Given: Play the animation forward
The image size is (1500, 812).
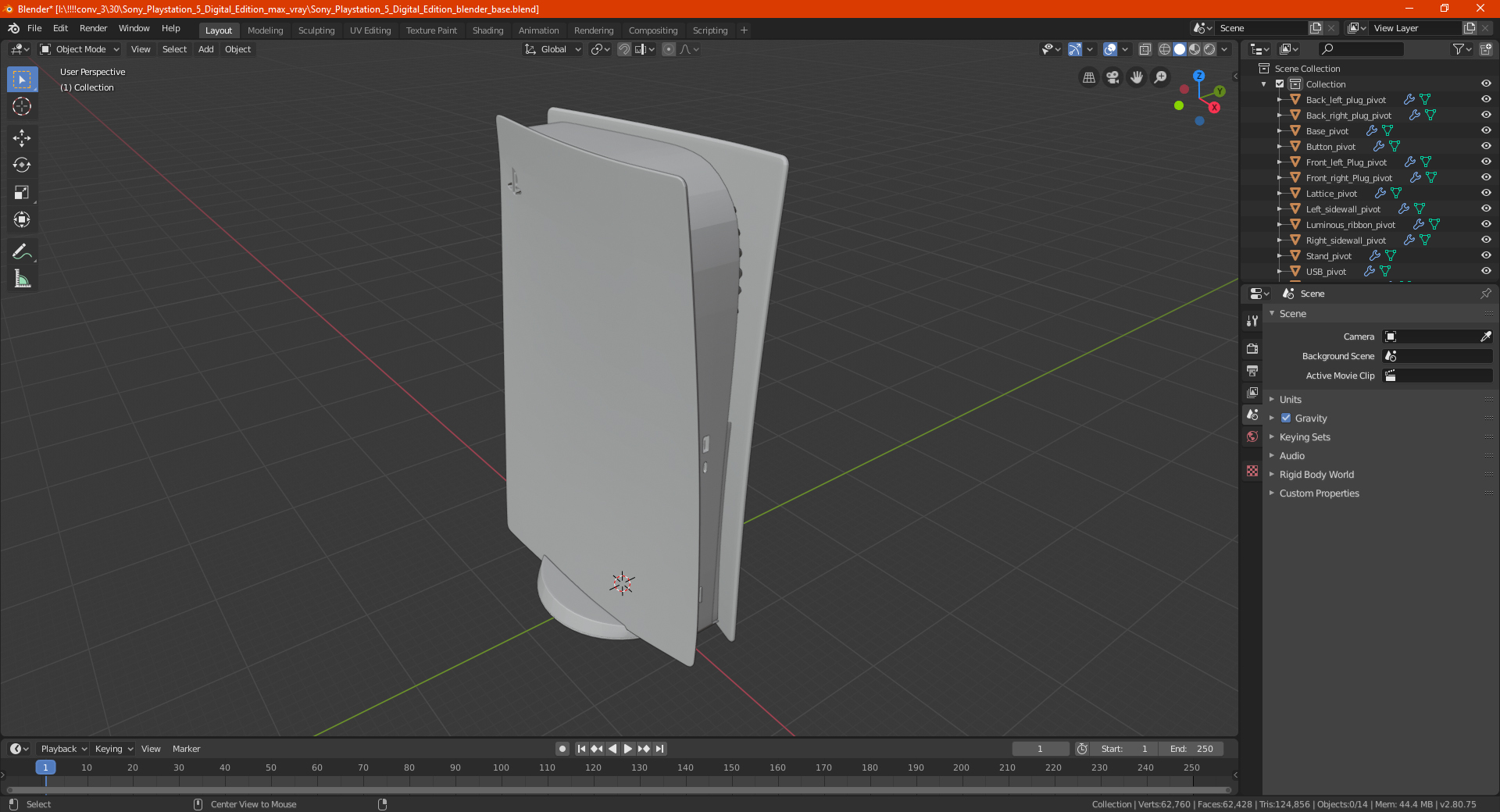Looking at the screenshot, I should tap(628, 749).
